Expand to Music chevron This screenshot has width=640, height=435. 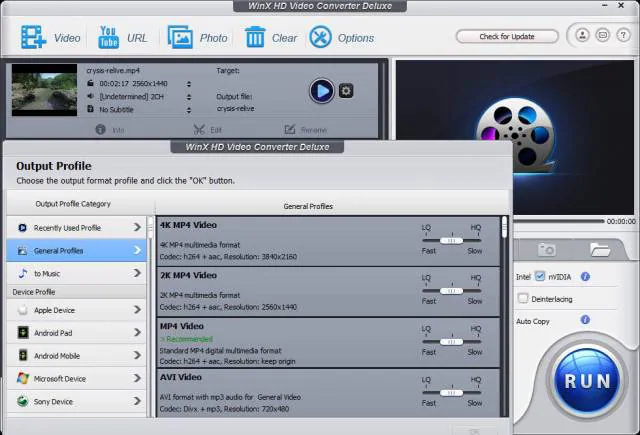click(138, 273)
